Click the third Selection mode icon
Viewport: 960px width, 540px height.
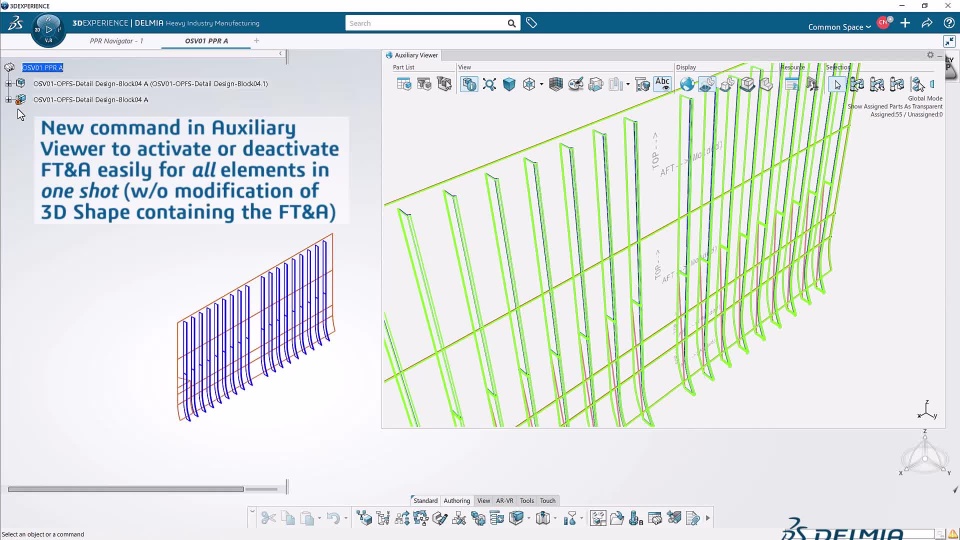click(877, 84)
